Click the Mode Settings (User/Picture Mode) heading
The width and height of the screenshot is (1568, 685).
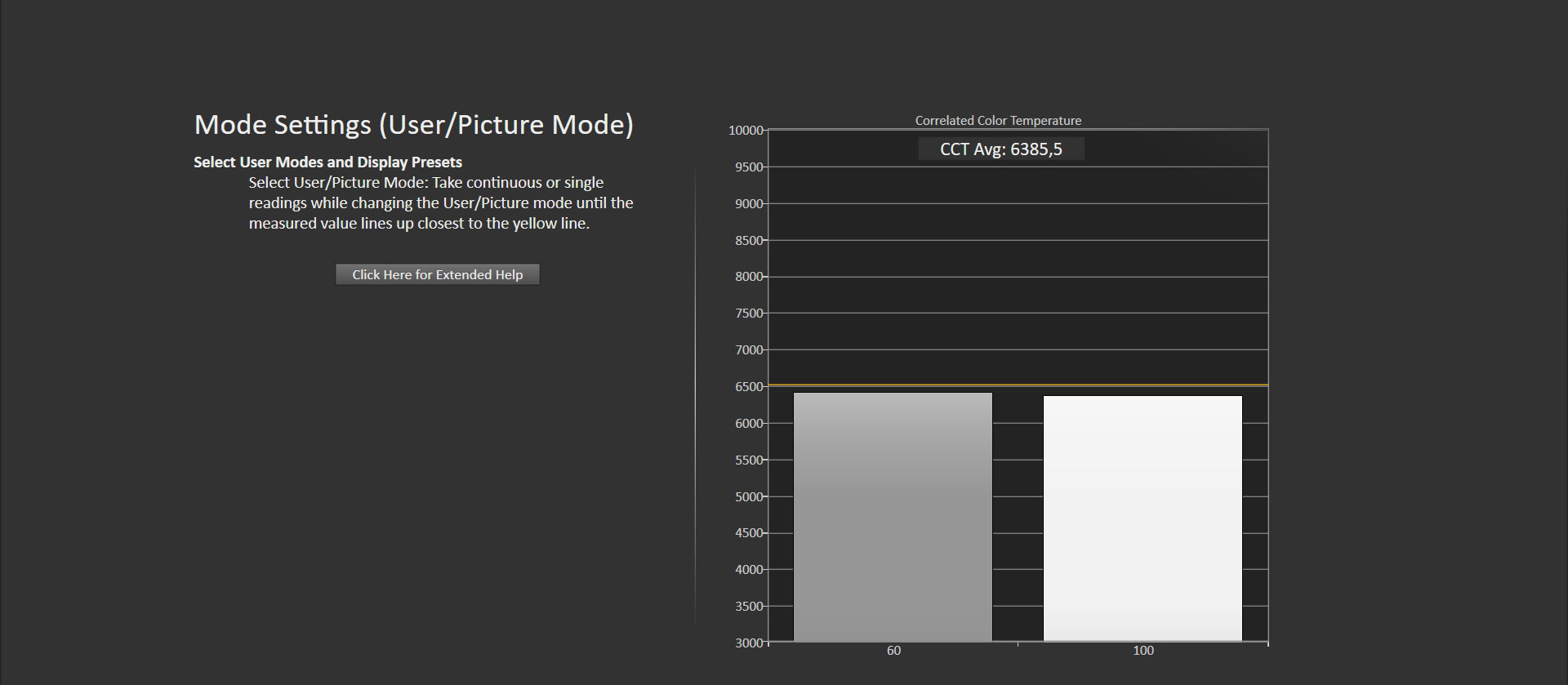click(414, 124)
